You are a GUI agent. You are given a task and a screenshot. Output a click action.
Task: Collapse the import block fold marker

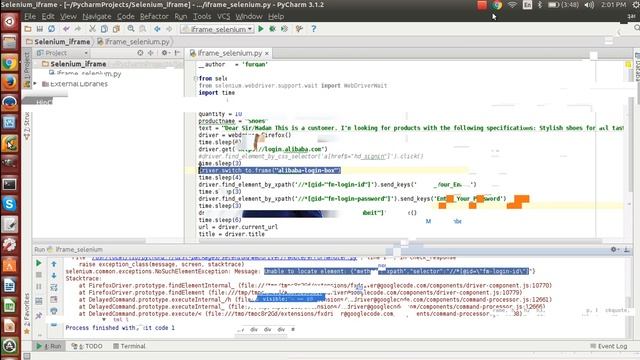tap(196, 78)
